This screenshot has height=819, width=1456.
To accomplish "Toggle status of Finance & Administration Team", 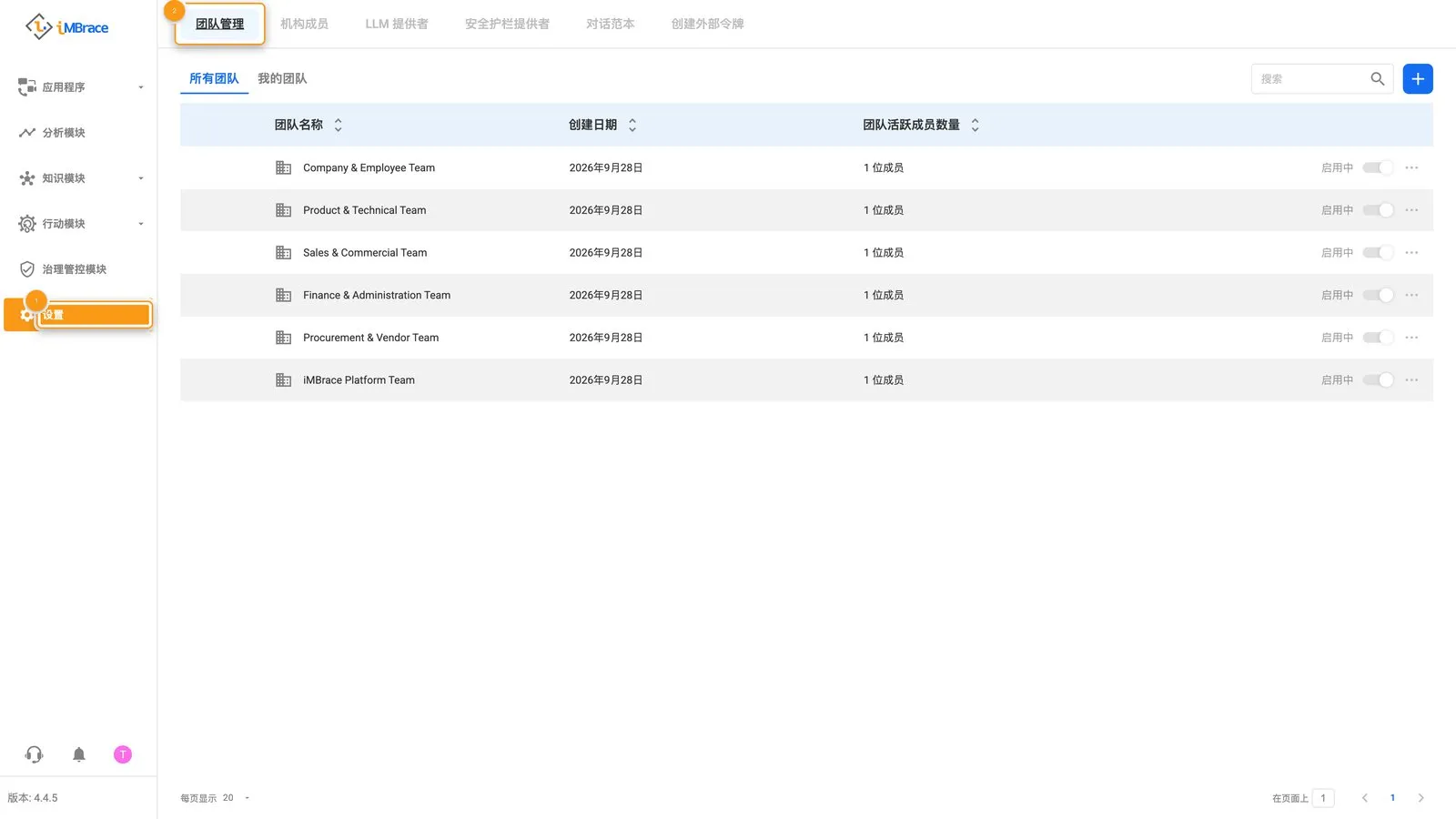I will (1378, 295).
